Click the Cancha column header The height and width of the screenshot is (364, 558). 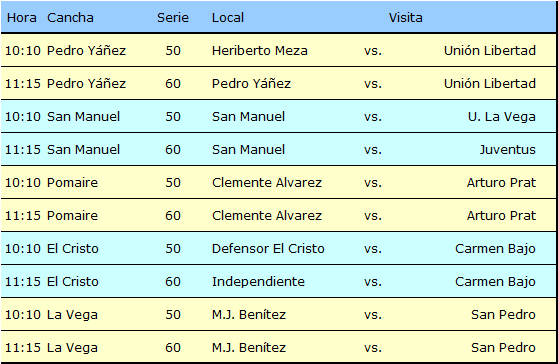point(70,17)
